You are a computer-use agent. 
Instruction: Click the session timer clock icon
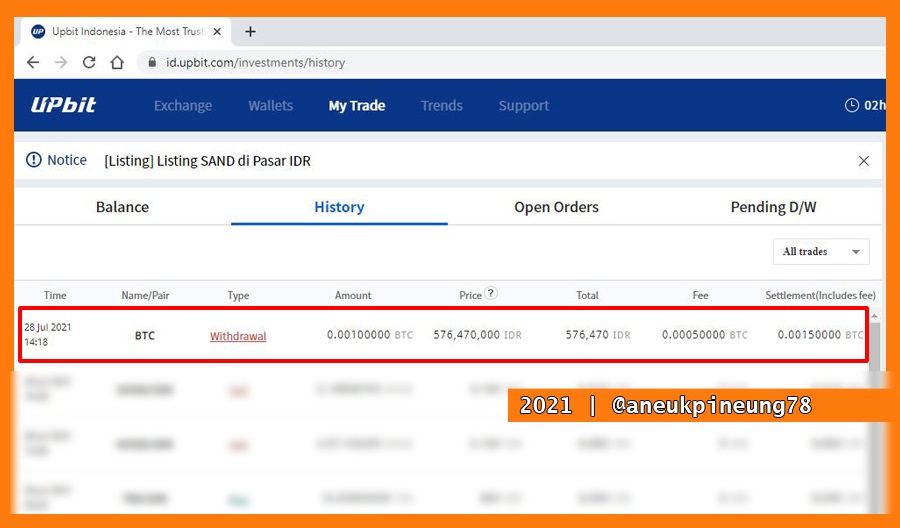pos(852,105)
